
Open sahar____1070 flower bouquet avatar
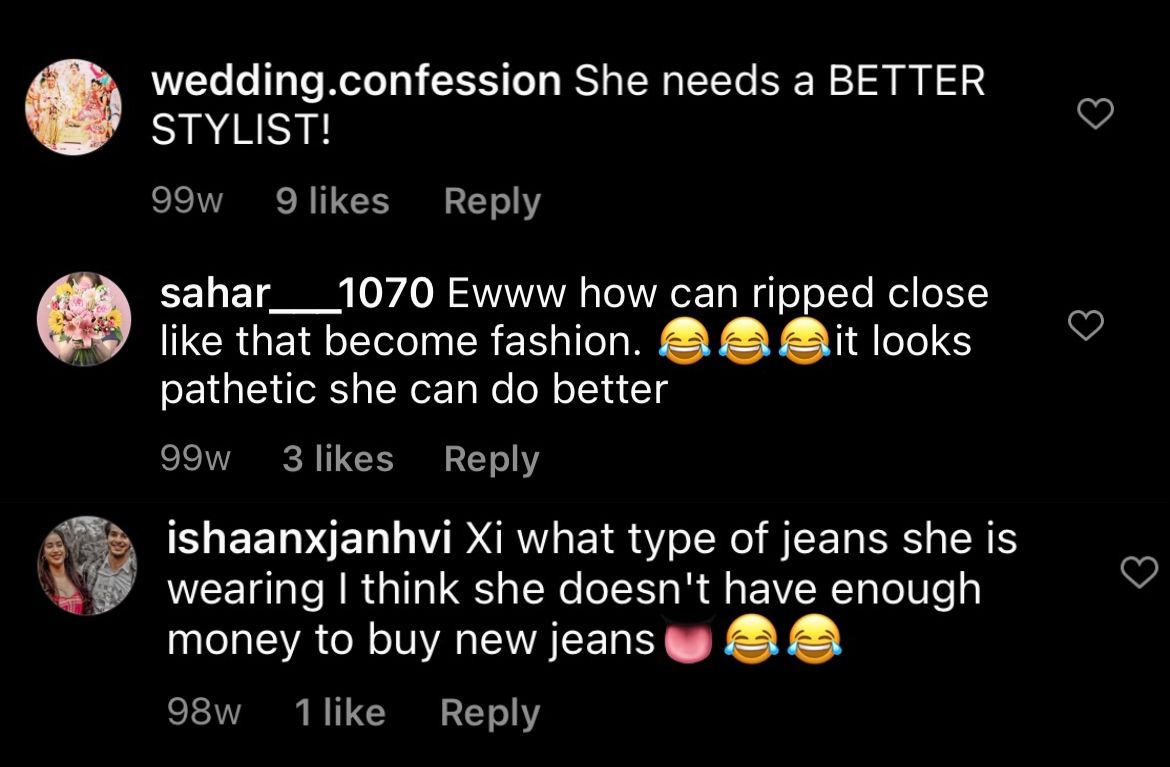pyautogui.click(x=84, y=319)
